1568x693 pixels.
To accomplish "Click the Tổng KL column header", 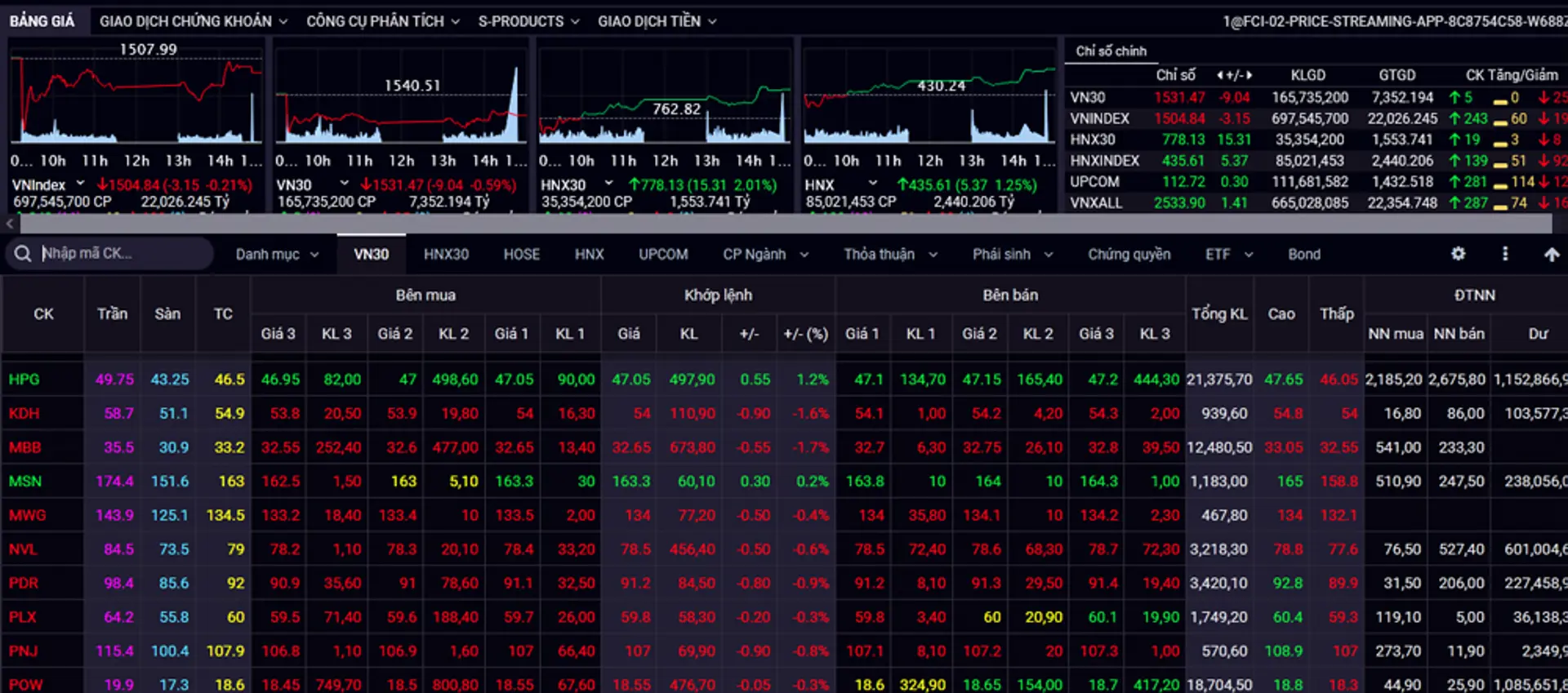I will [1219, 314].
